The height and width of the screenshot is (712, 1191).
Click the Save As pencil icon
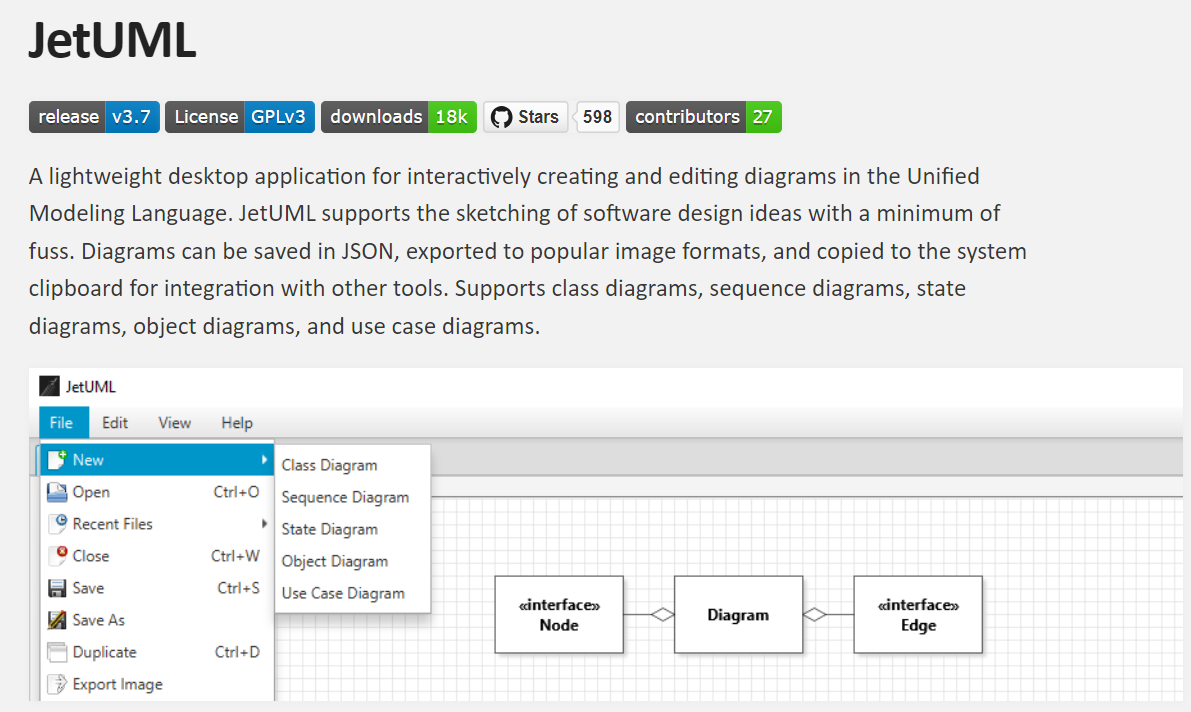pyautogui.click(x=57, y=620)
